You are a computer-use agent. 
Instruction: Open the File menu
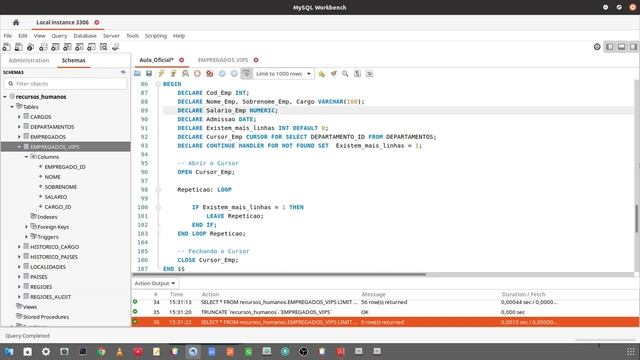(x=8, y=36)
